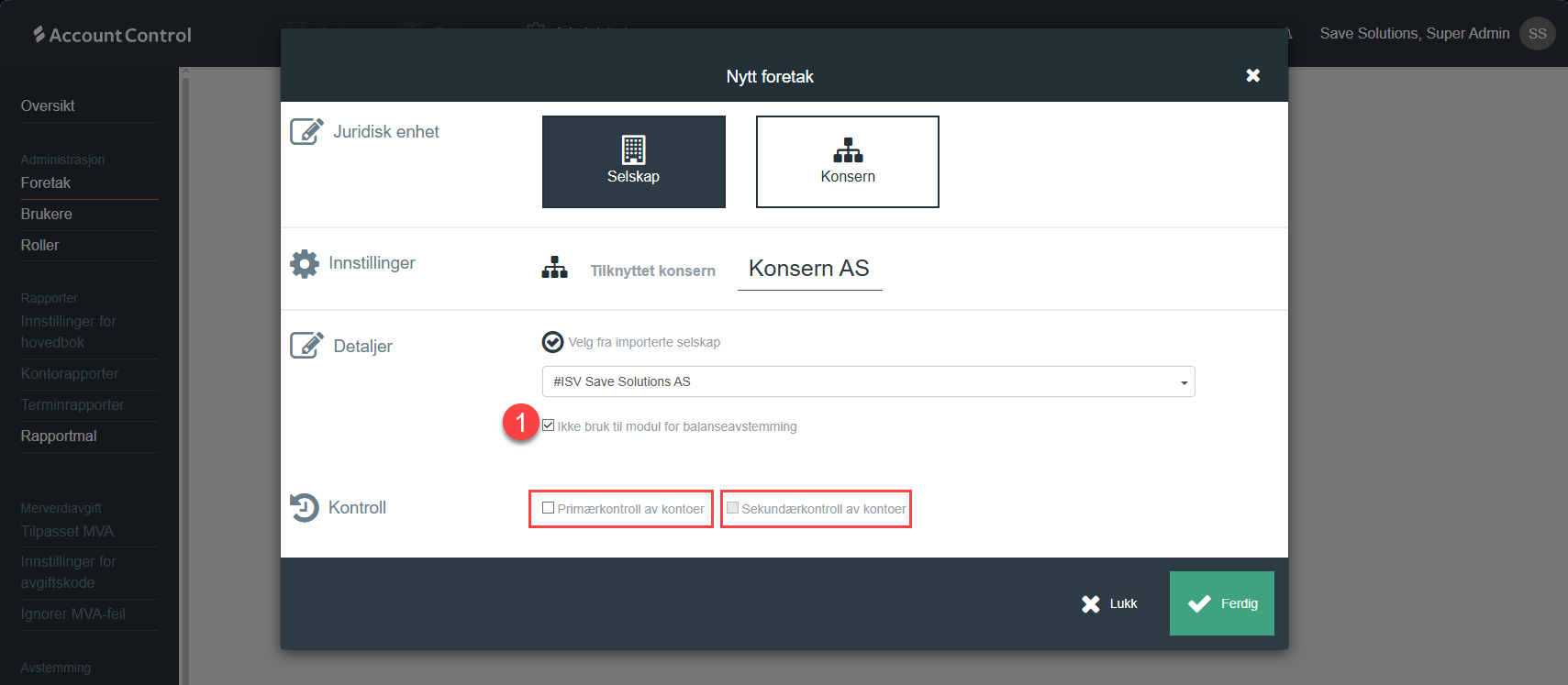
Task: Uncheck Ikke bruk til modul for balanseavstemming
Action: point(549,425)
